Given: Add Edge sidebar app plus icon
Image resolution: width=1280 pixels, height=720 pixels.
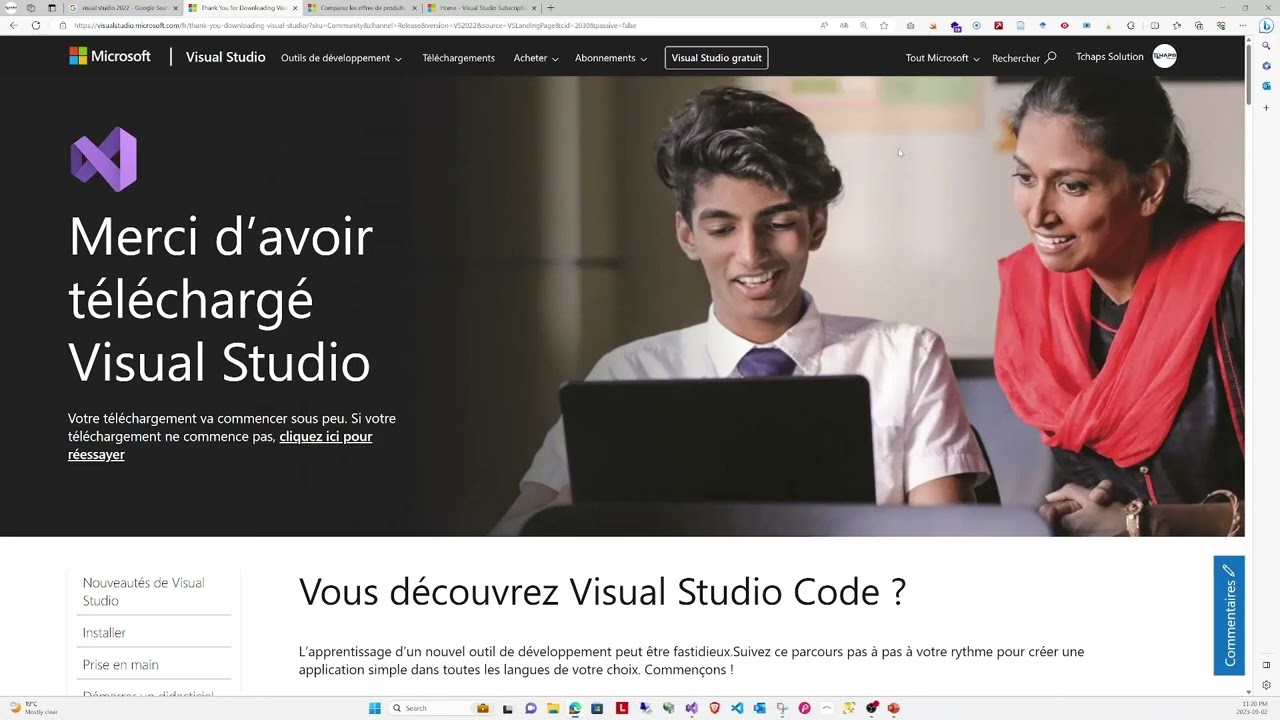Looking at the screenshot, I should tap(1266, 107).
